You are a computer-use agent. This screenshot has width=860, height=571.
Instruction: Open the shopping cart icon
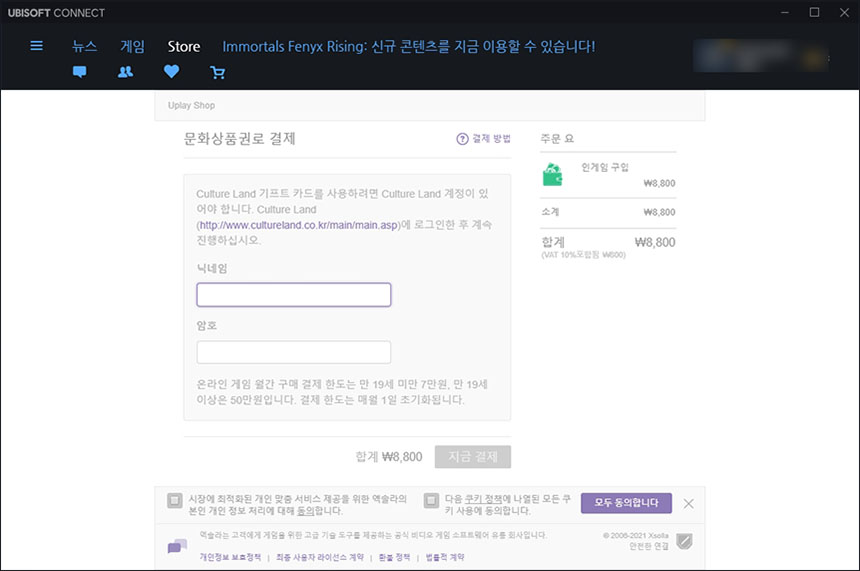tap(218, 72)
